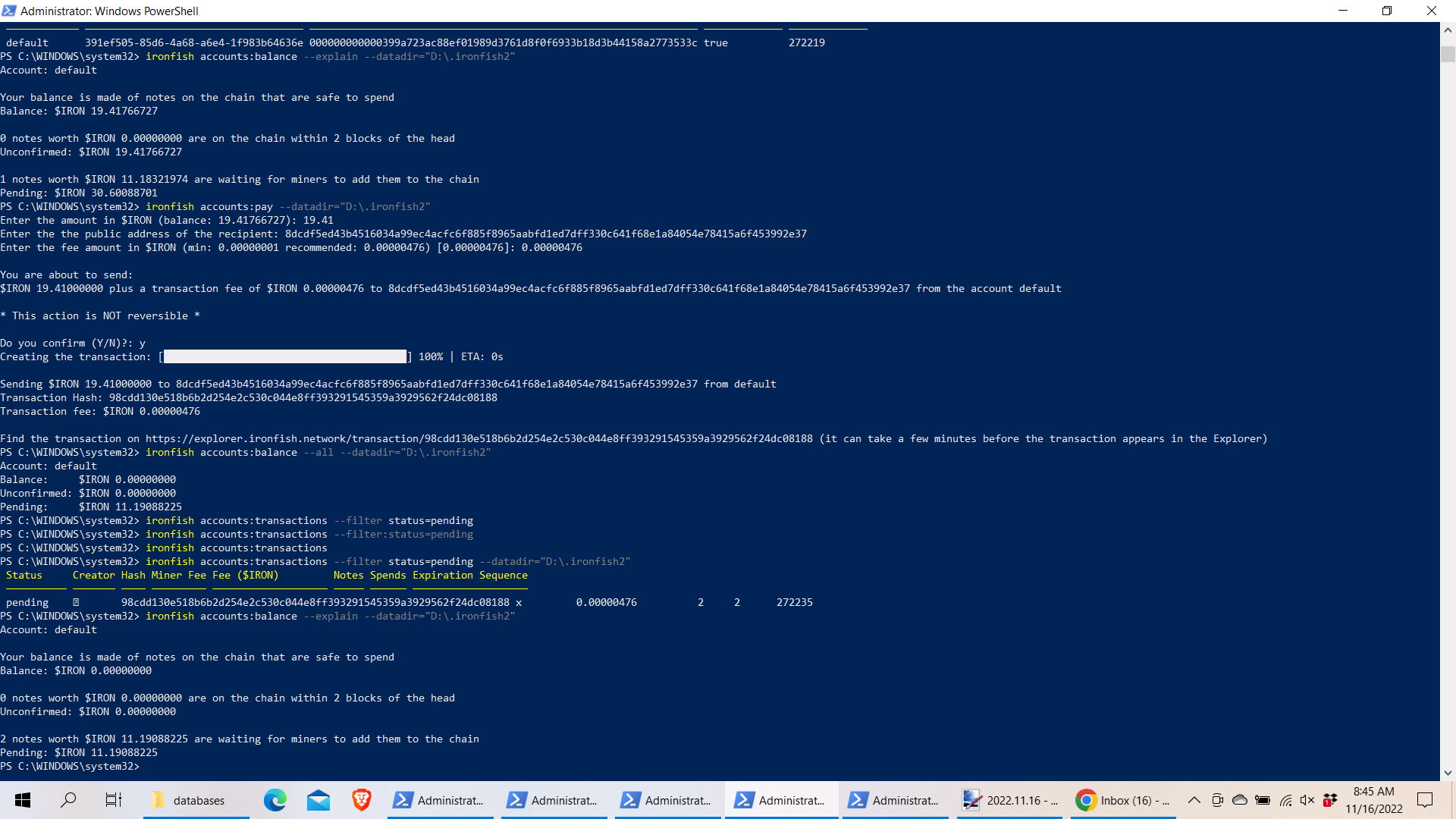Viewport: 1456px width, 819px height.
Task: Expand hidden icons in the system tray
Action: pos(1193,800)
